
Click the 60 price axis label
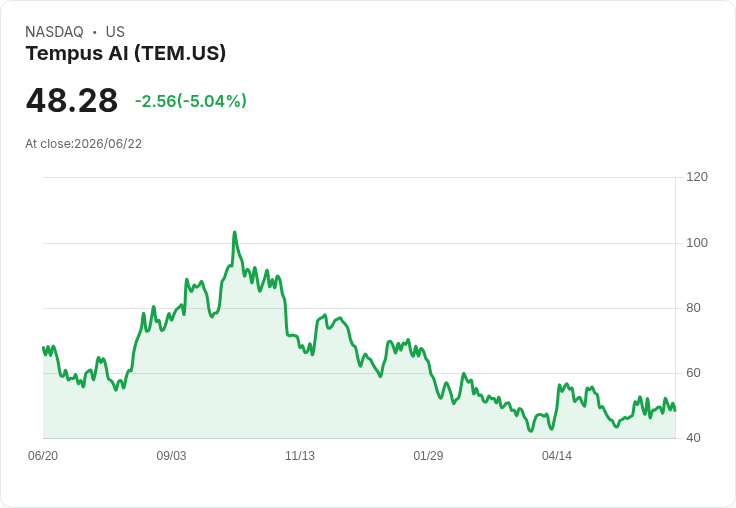[x=693, y=373]
